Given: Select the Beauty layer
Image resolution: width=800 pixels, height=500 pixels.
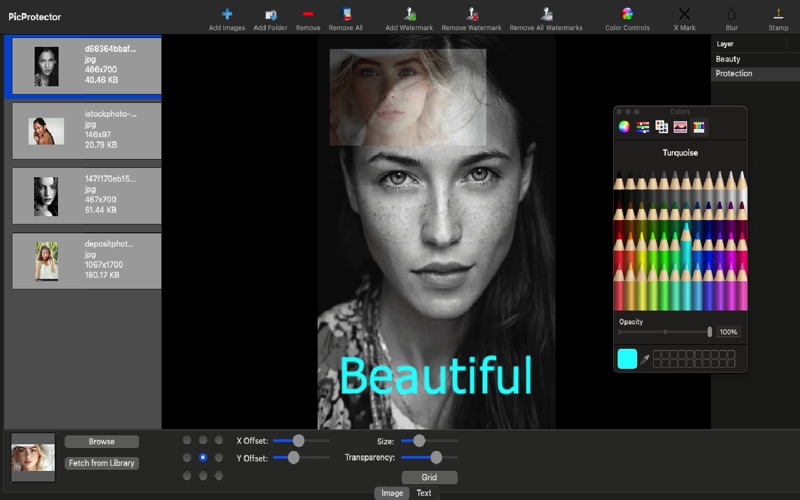Looking at the screenshot, I should click(x=755, y=59).
